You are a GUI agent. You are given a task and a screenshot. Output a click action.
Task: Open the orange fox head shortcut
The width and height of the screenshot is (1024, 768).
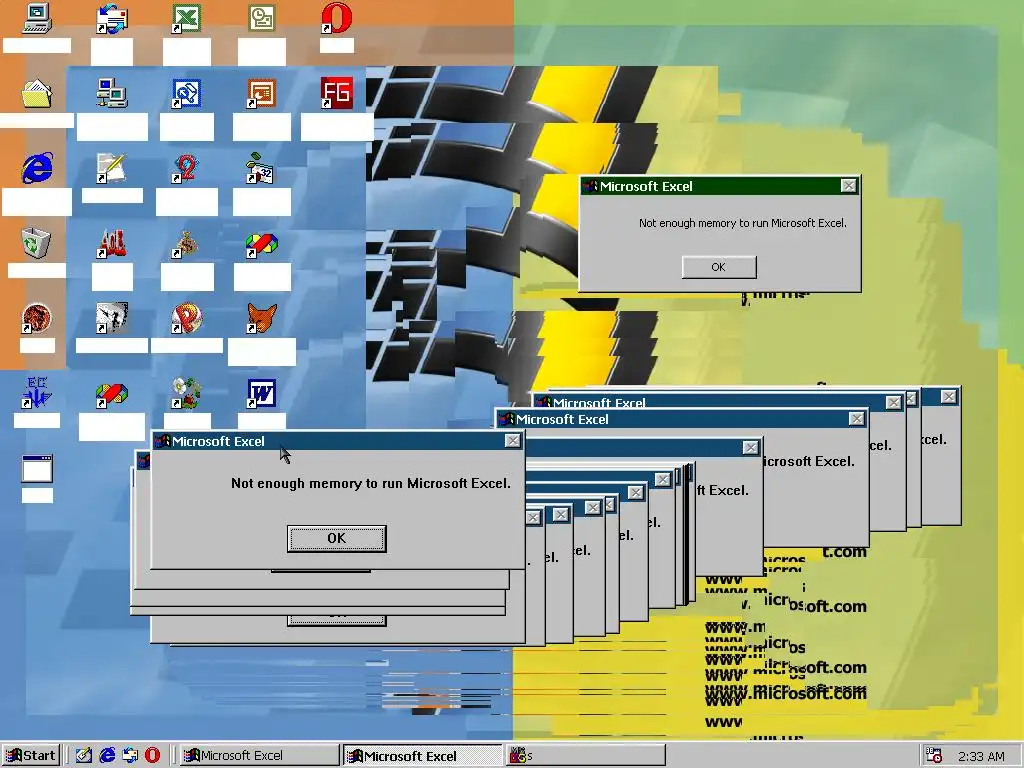click(261, 318)
